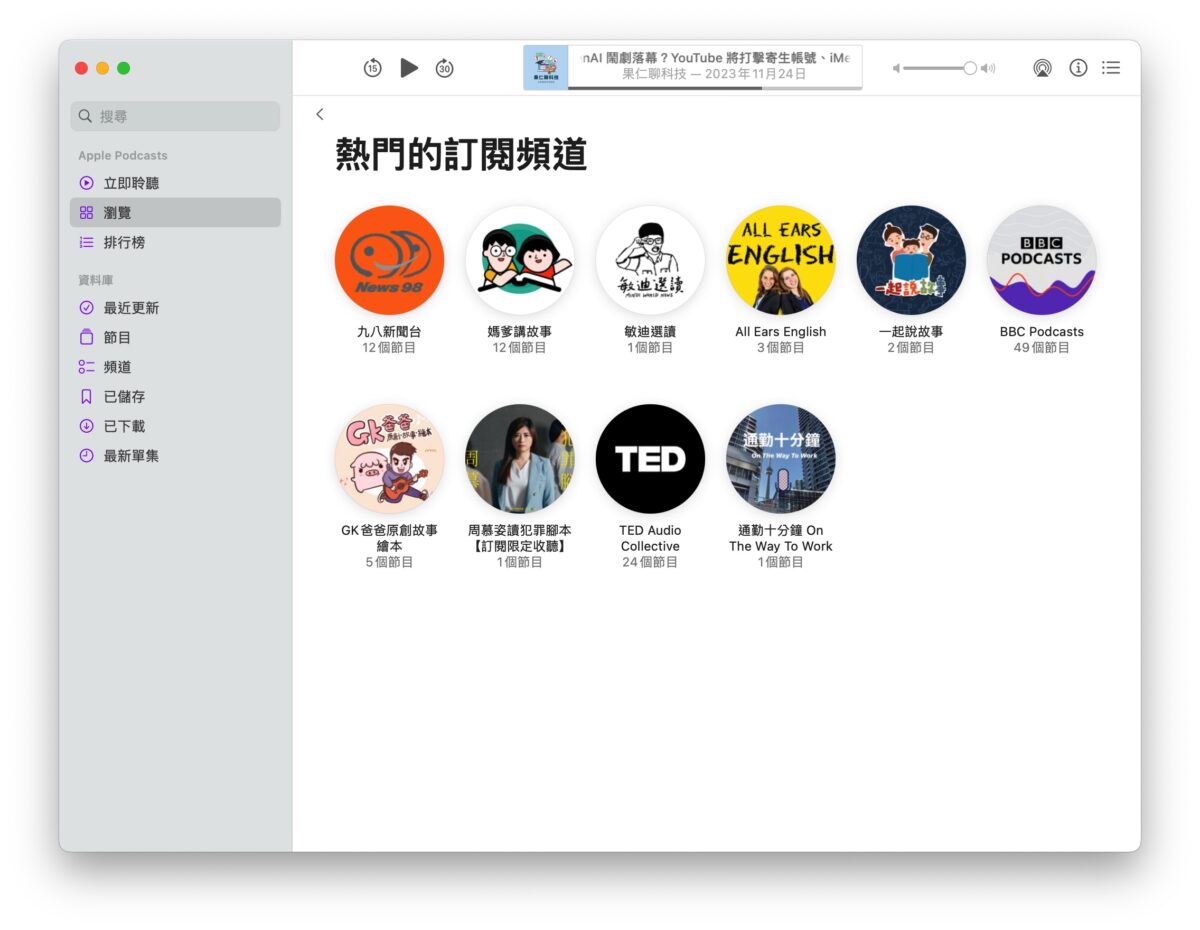Open 節目 shows in library

point(175,338)
